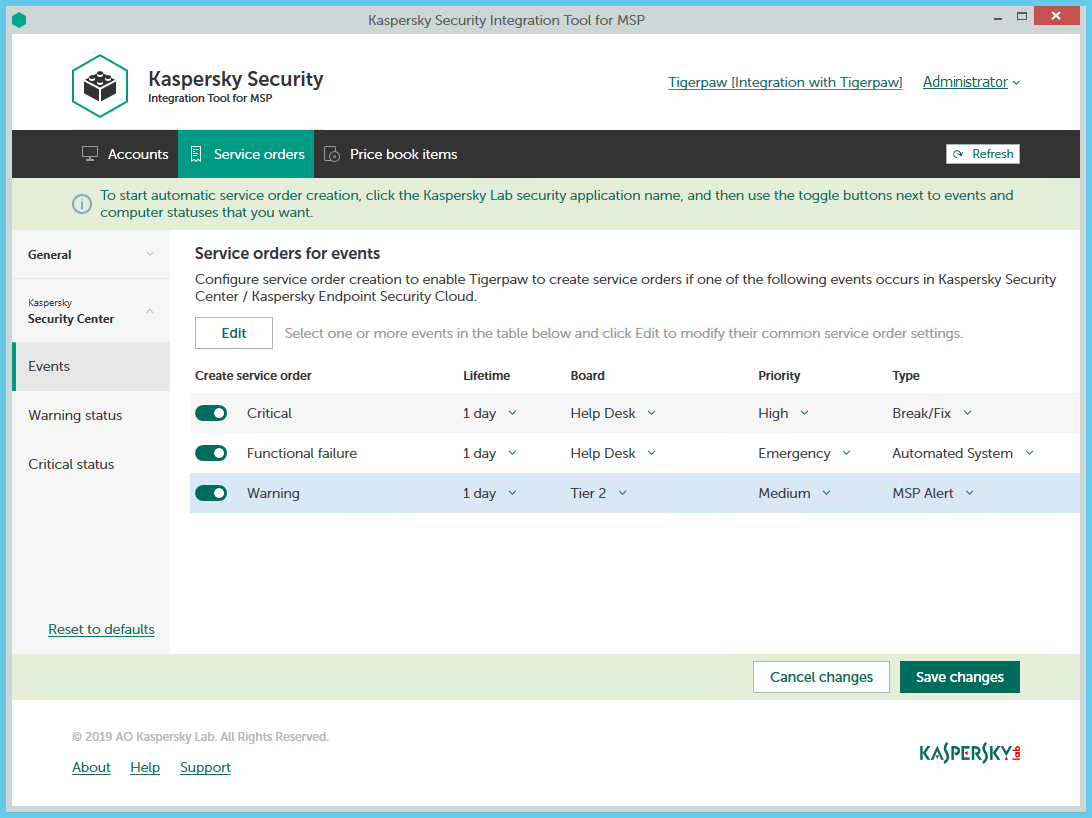Switch off the Warning event toggle
Screen dimensions: 1092x818
[211, 493]
